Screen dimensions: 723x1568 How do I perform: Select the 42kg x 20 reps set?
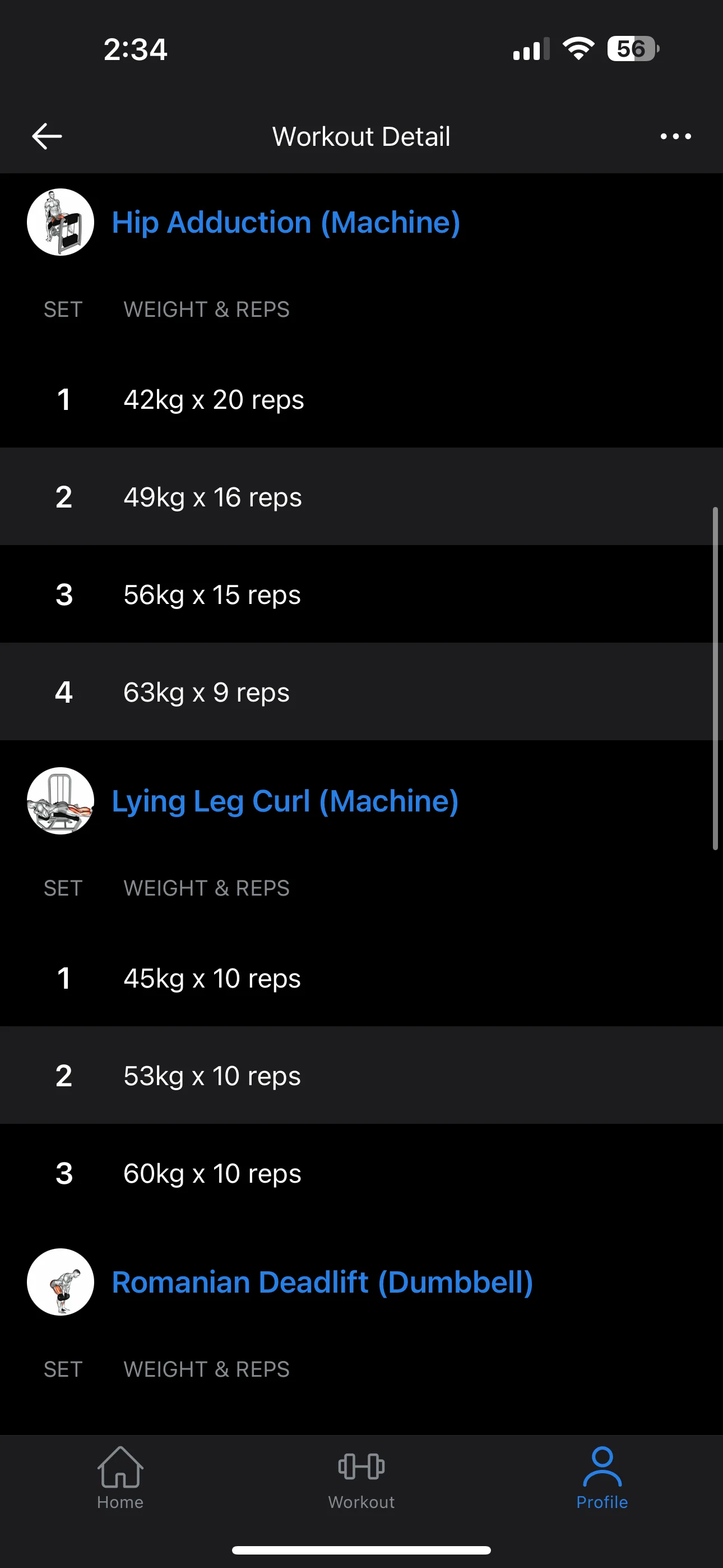[214, 400]
